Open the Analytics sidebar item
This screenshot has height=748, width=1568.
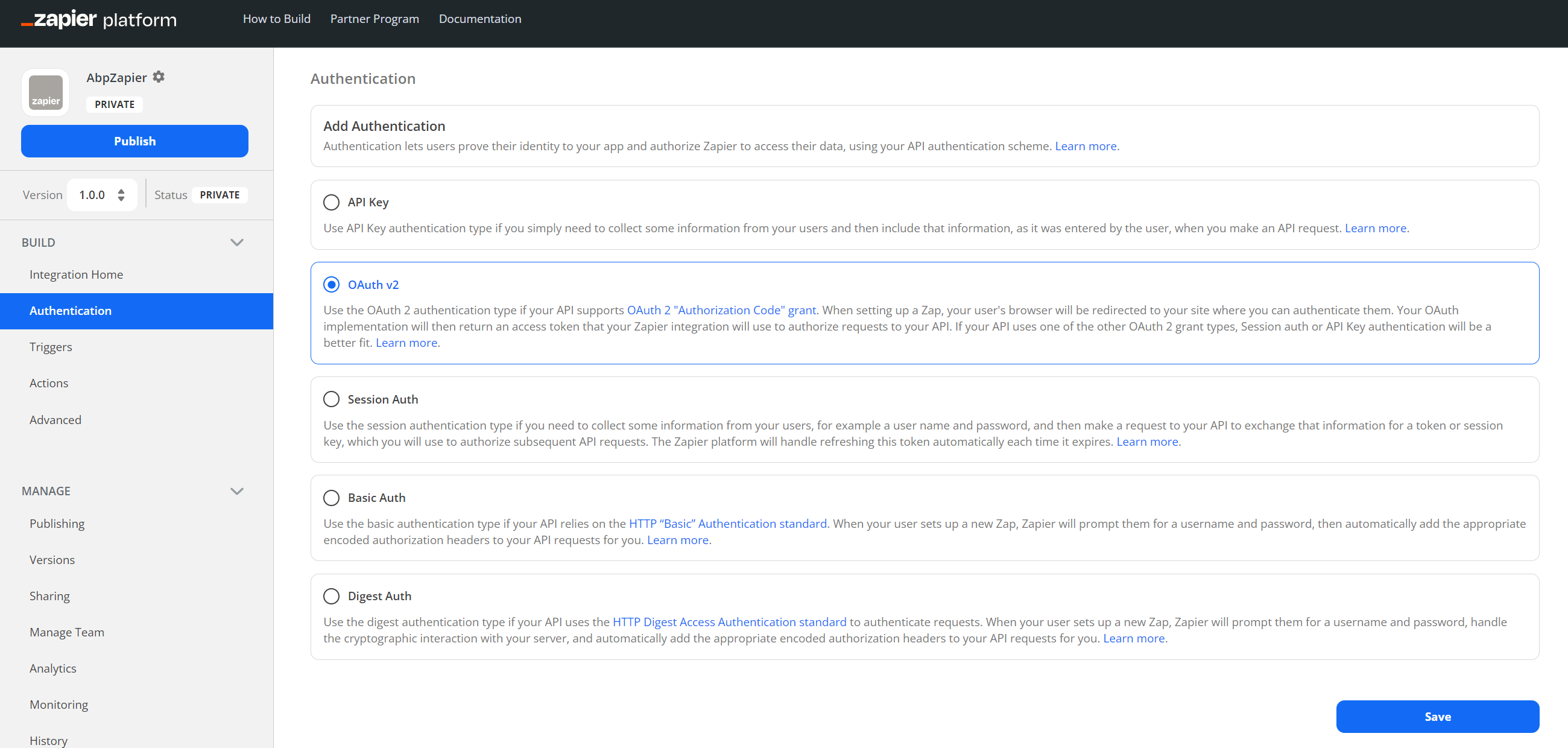(x=53, y=668)
